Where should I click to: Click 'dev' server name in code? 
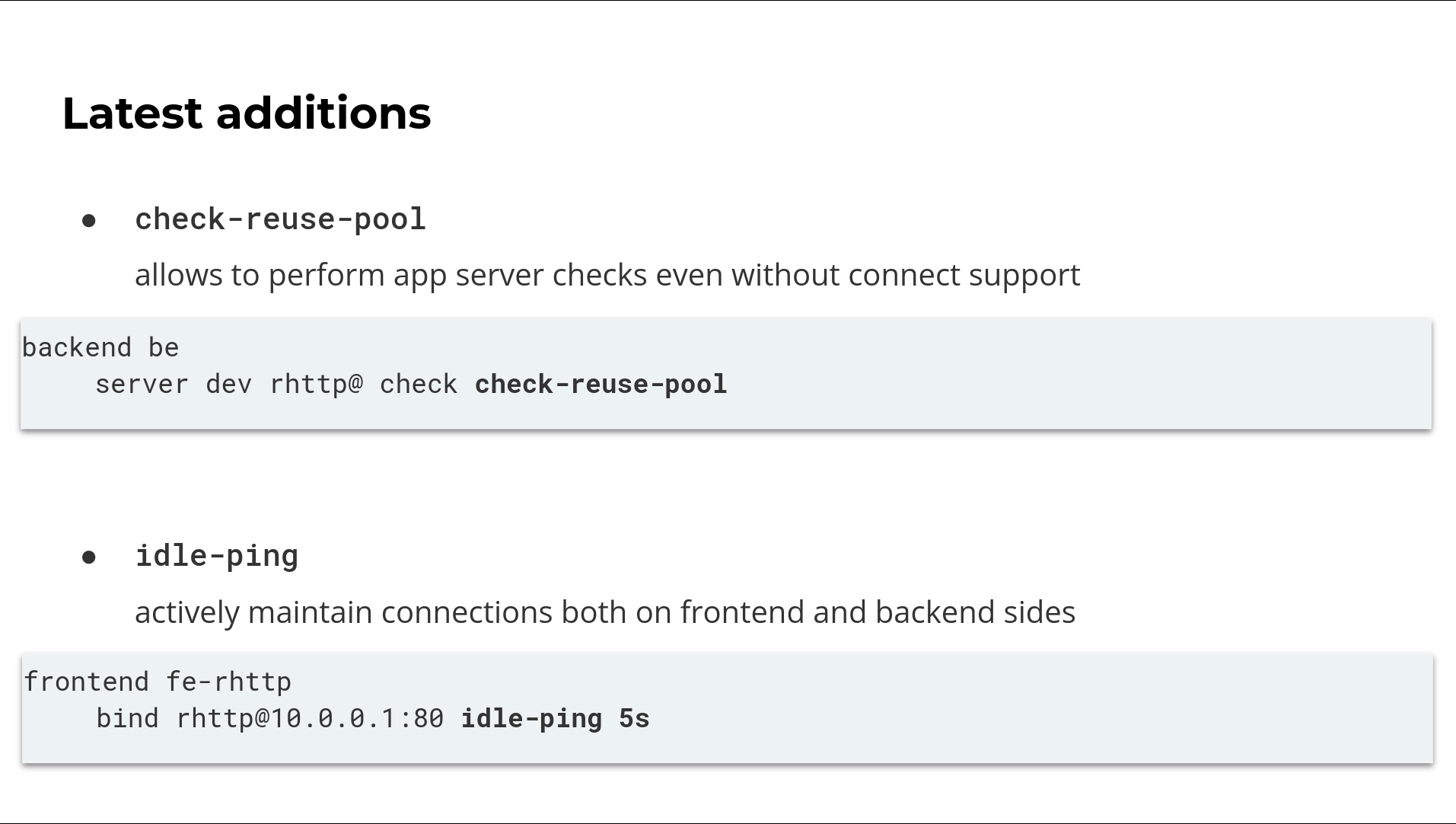(x=229, y=384)
